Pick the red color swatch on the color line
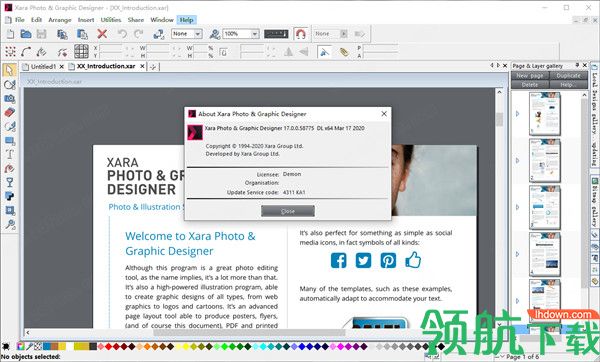This screenshot has width=600, height=362. click(109, 347)
